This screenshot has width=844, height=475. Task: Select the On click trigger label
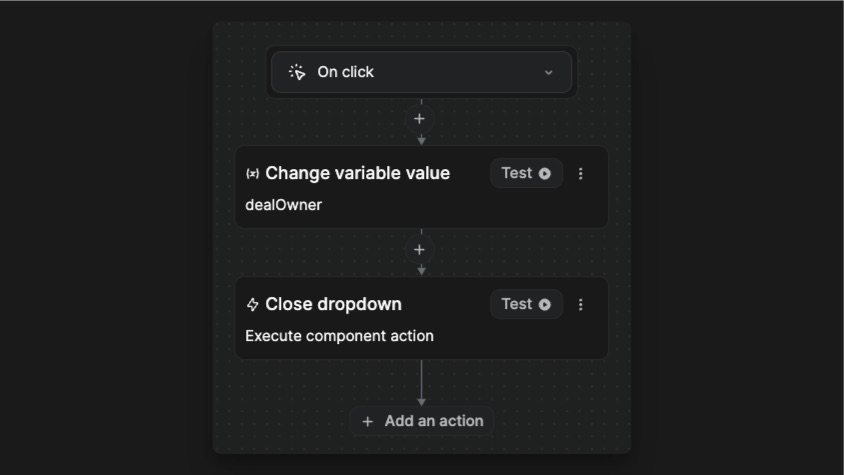(x=345, y=72)
